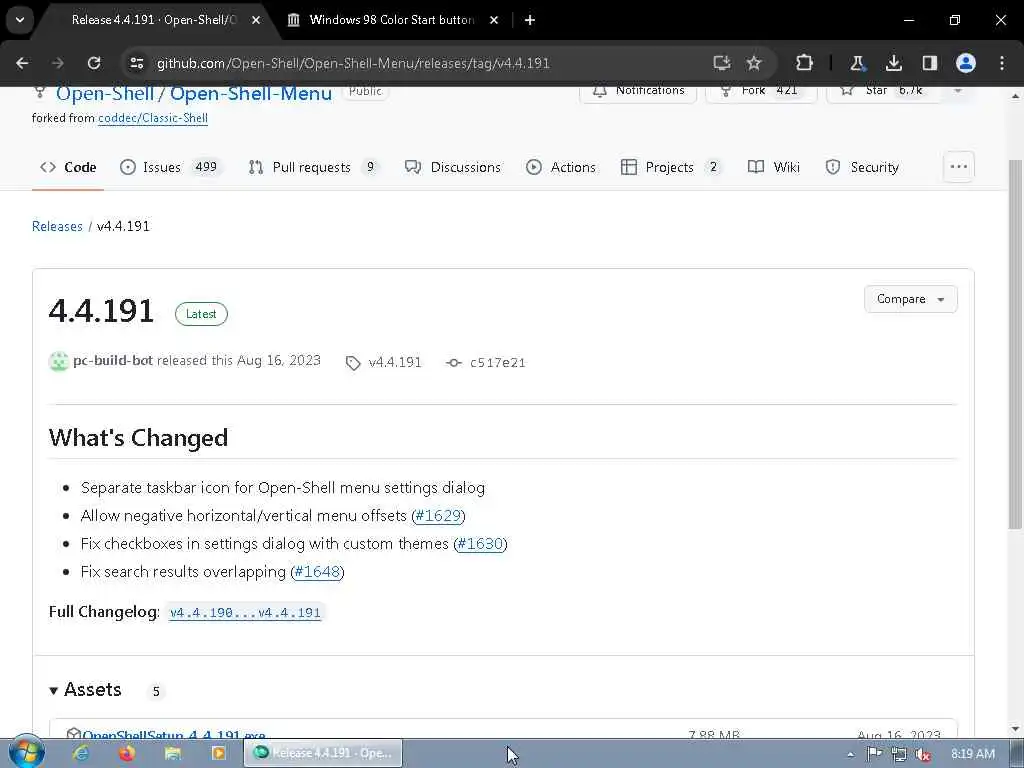Open commit c517e21

[x=486, y=362]
